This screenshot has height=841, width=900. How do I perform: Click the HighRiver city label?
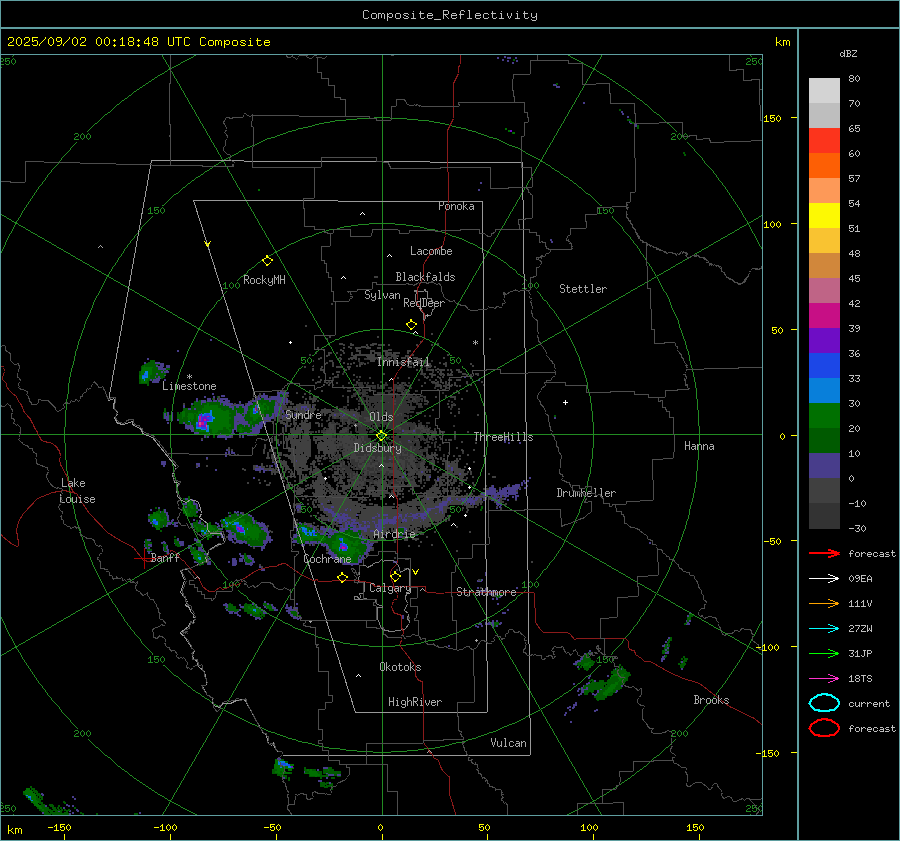pyautogui.click(x=415, y=702)
